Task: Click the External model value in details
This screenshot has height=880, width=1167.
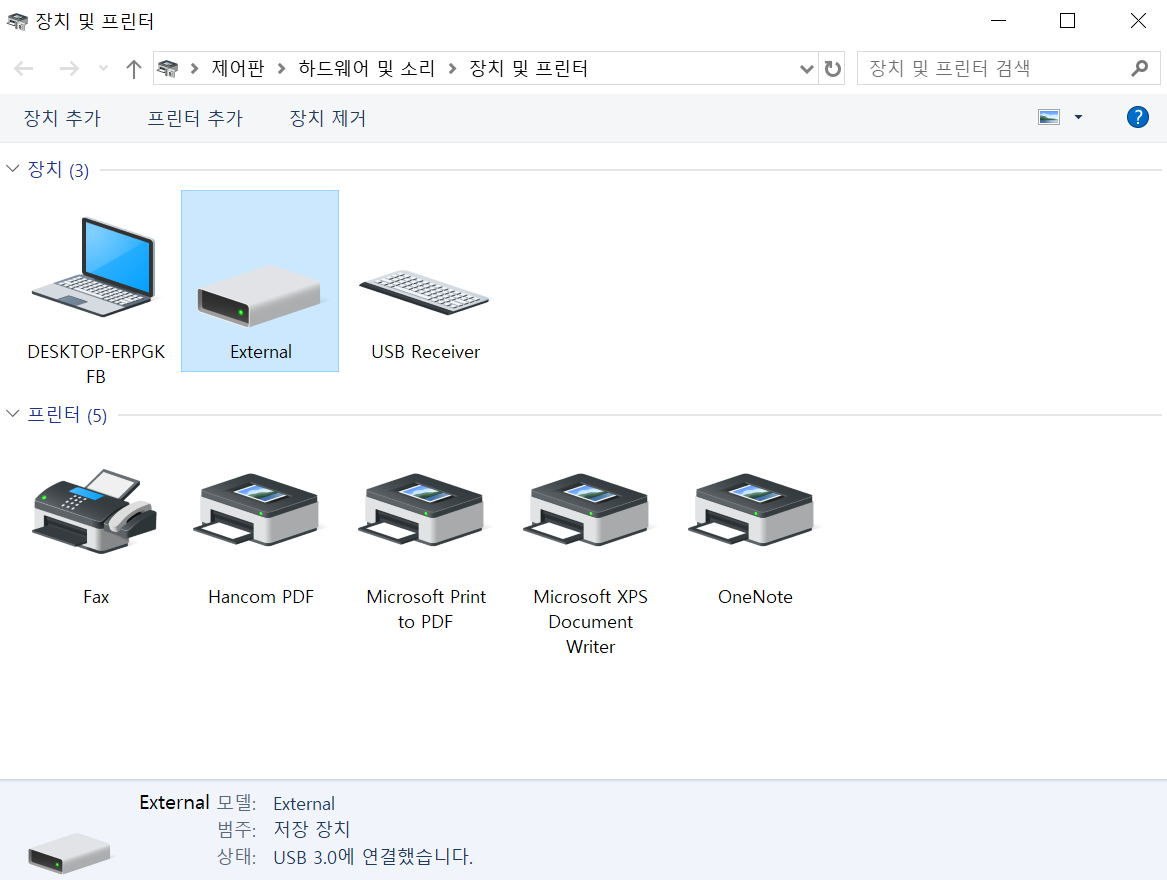Action: coord(304,804)
